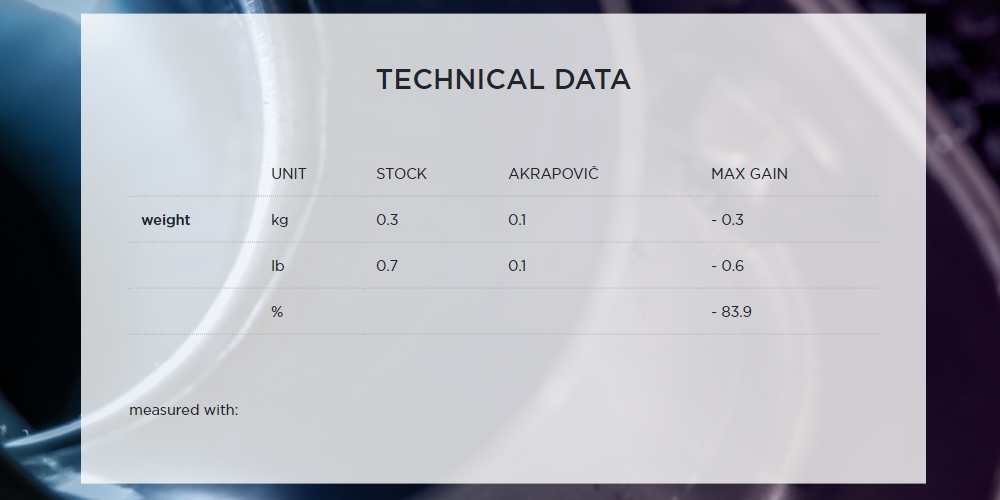This screenshot has width=1000, height=500.
Task: Select the AKRAPOVIČ column header
Action: (x=553, y=173)
